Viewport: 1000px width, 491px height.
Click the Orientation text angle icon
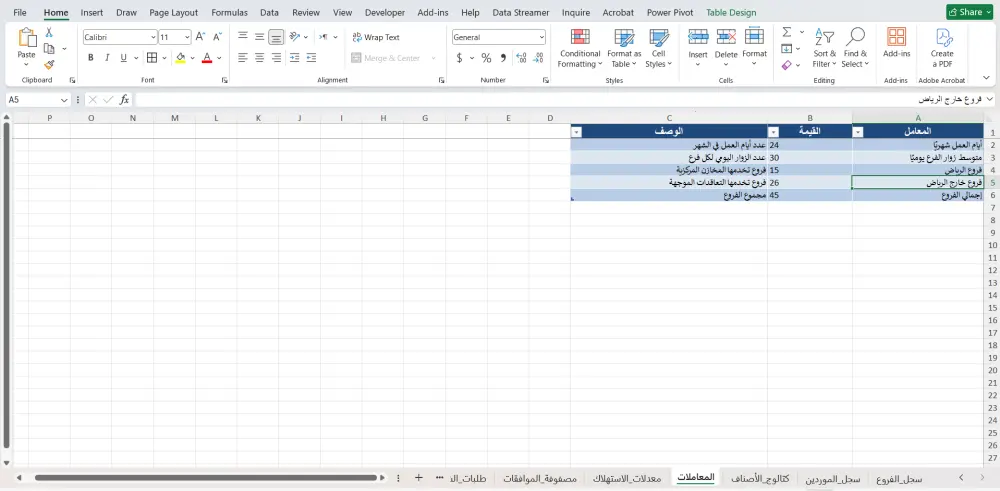(295, 37)
